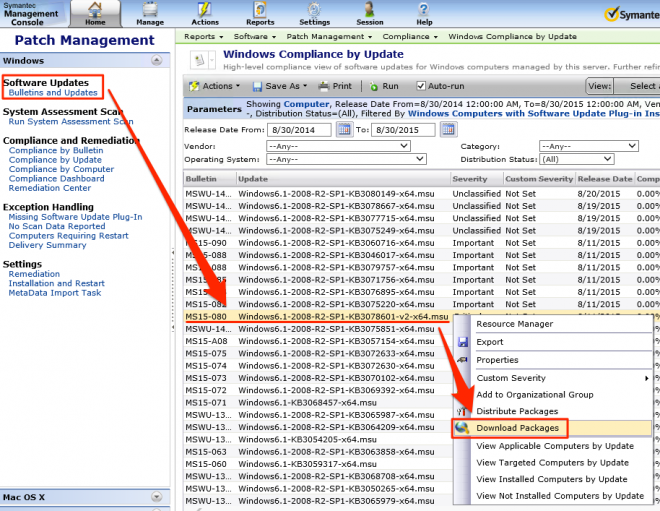Sort by the Update column header

pos(343,179)
